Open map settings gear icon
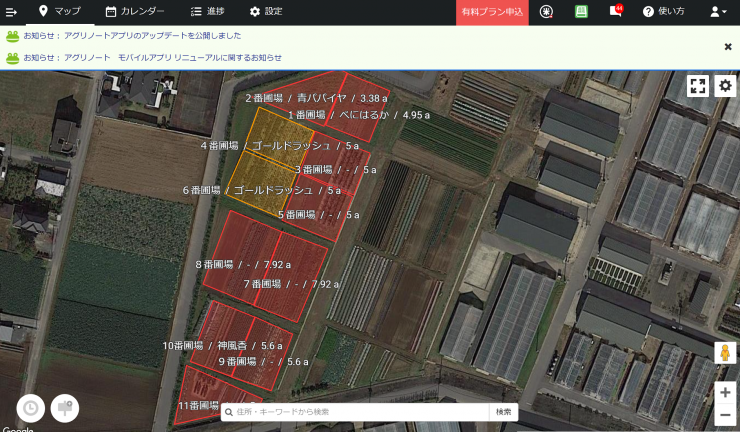Image resolution: width=740 pixels, height=432 pixels. point(725,86)
